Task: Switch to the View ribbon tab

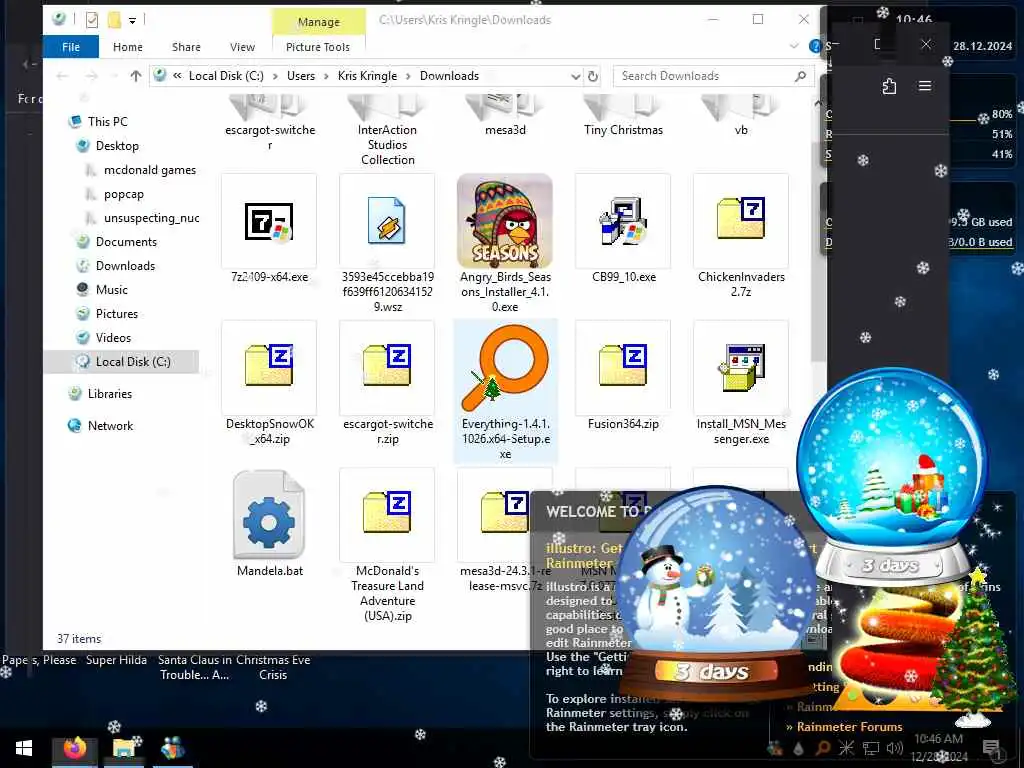Action: [x=242, y=47]
